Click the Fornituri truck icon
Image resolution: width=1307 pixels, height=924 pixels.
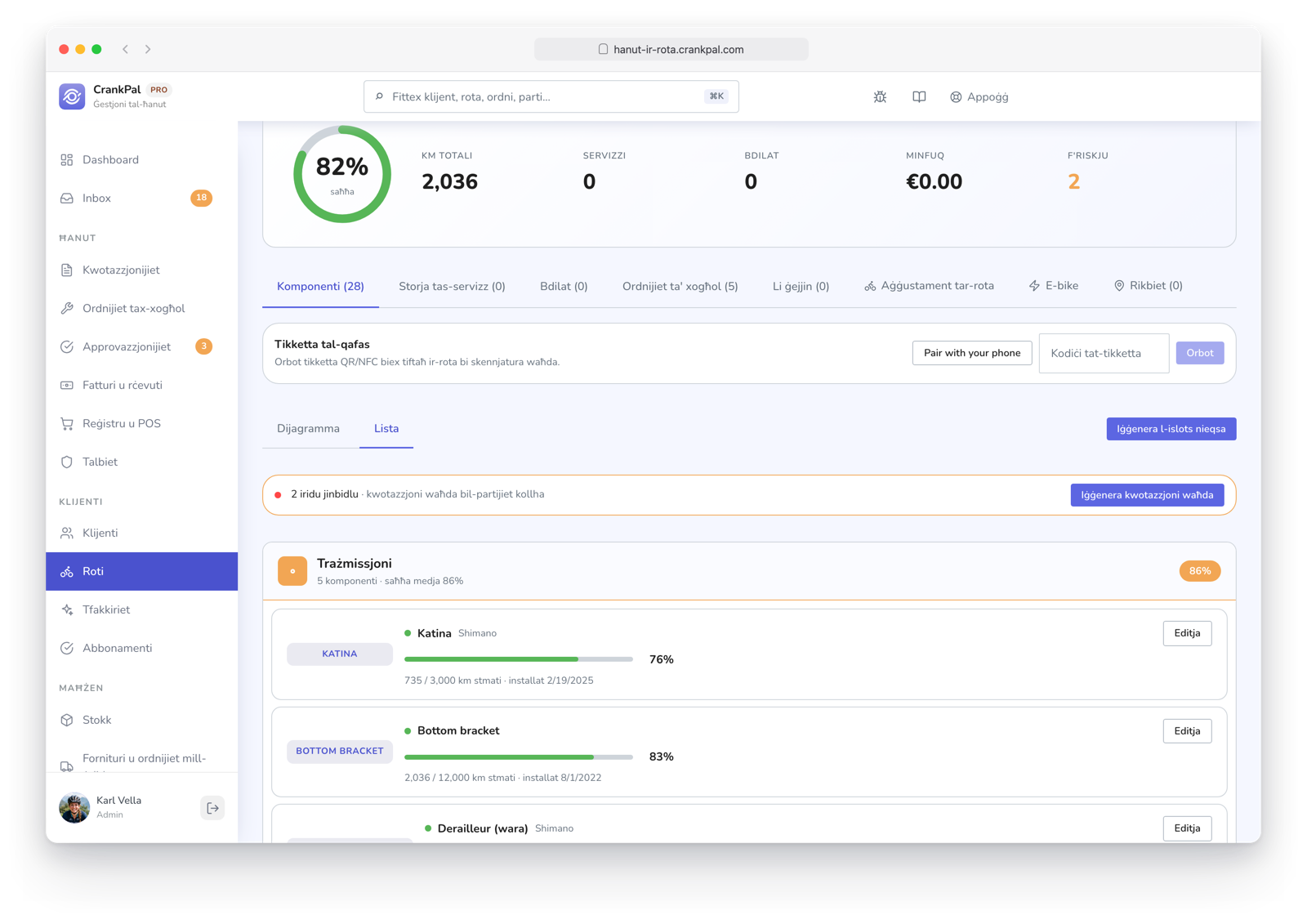click(x=67, y=766)
